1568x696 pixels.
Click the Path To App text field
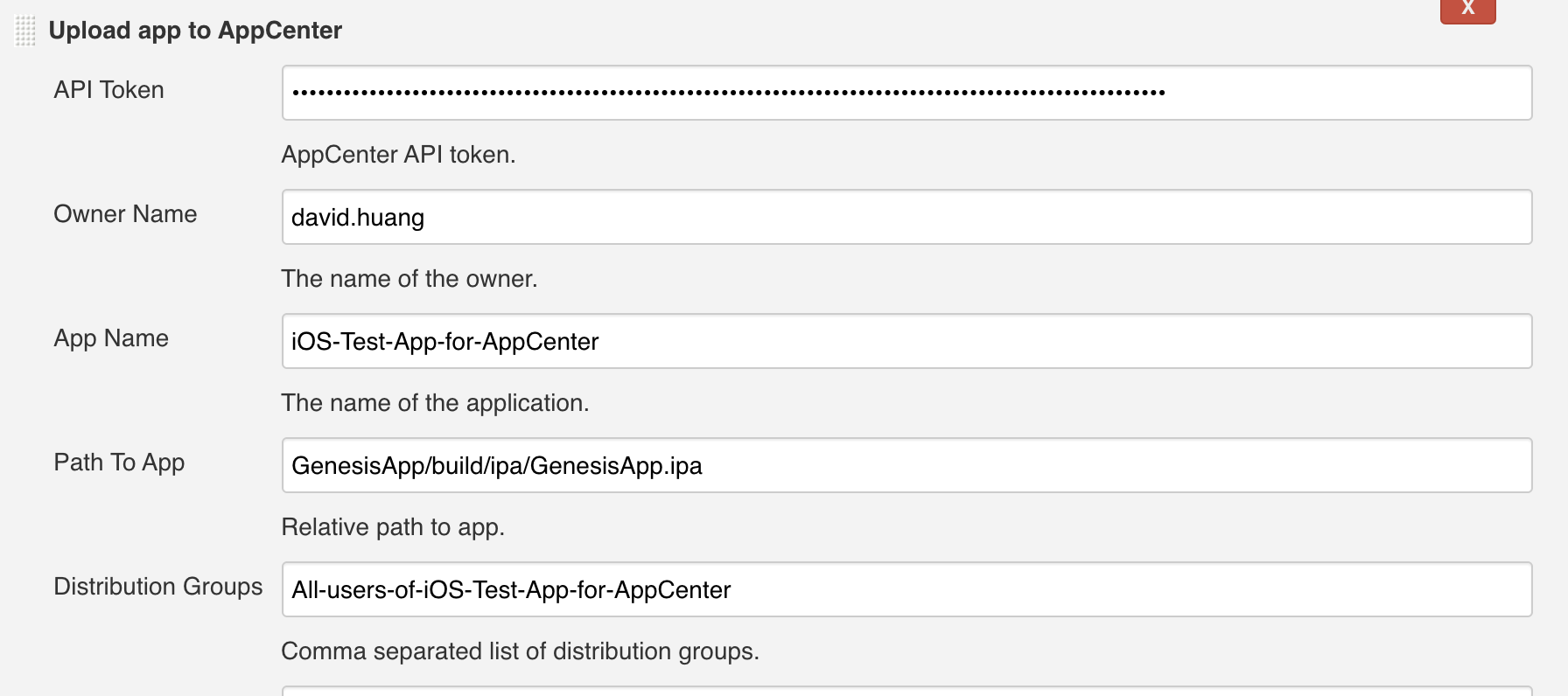906,465
